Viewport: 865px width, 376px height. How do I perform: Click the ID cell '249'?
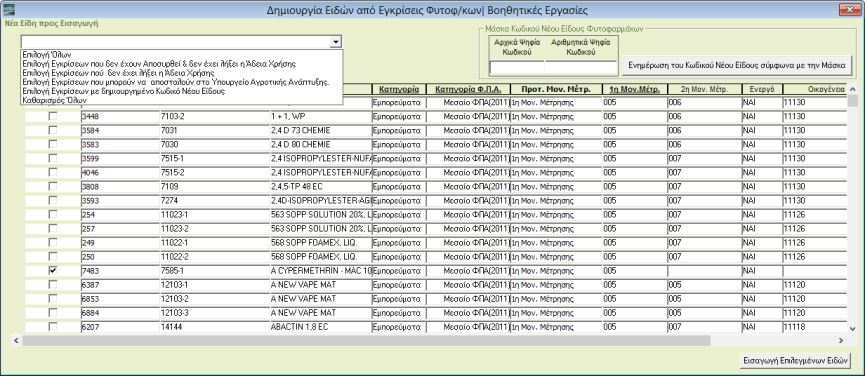(x=120, y=243)
